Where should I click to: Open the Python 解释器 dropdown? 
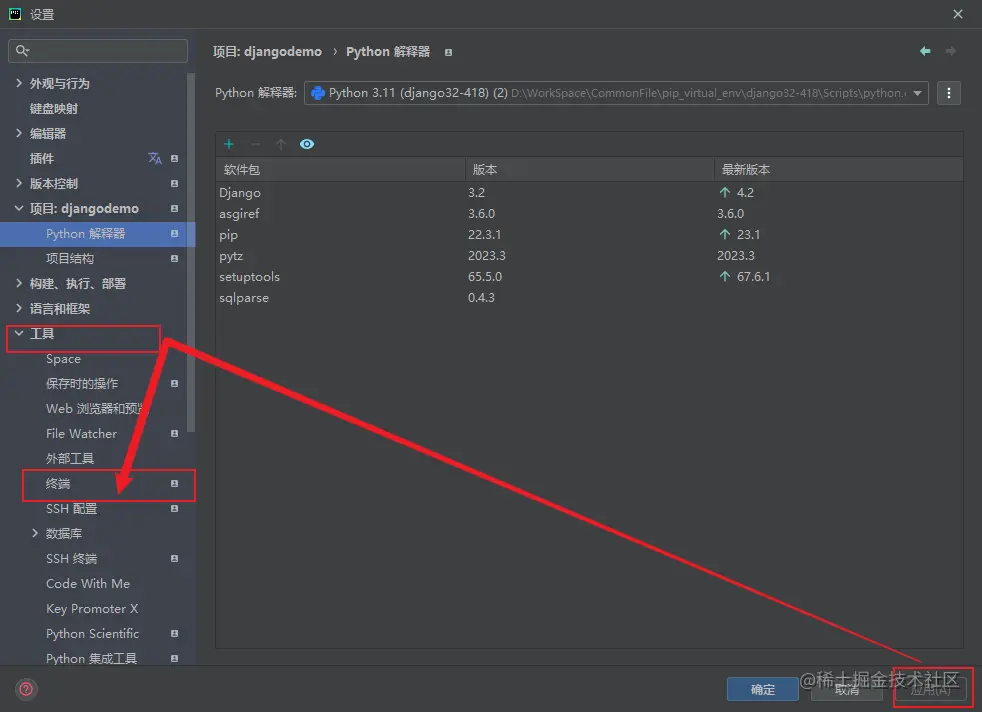tap(616, 93)
